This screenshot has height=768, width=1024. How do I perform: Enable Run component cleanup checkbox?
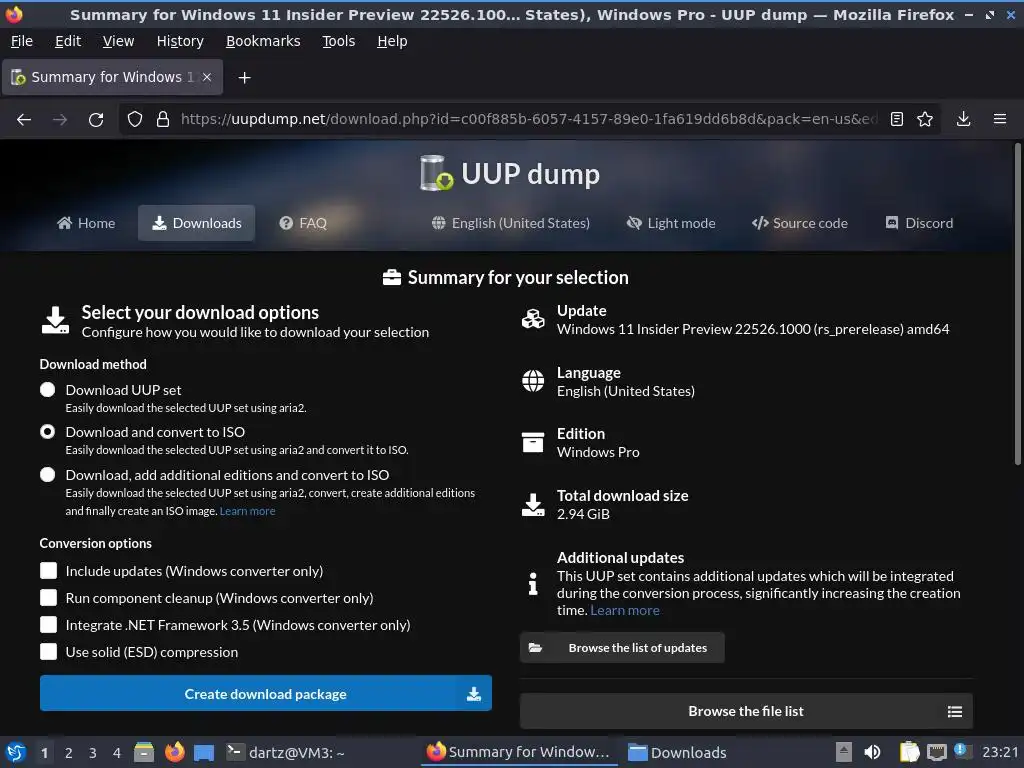tap(48, 598)
